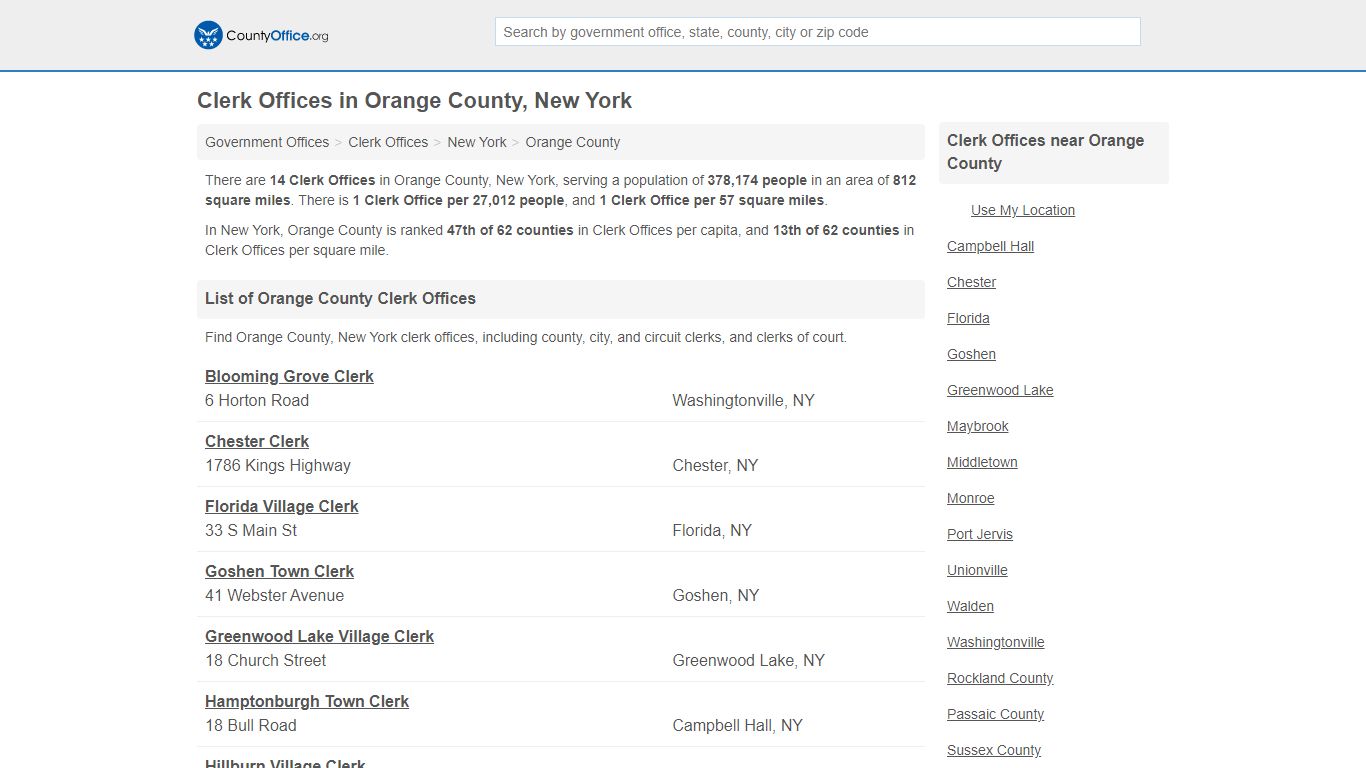Open Blooming Grove Clerk listing
Image resolution: width=1366 pixels, height=768 pixels.
click(289, 376)
